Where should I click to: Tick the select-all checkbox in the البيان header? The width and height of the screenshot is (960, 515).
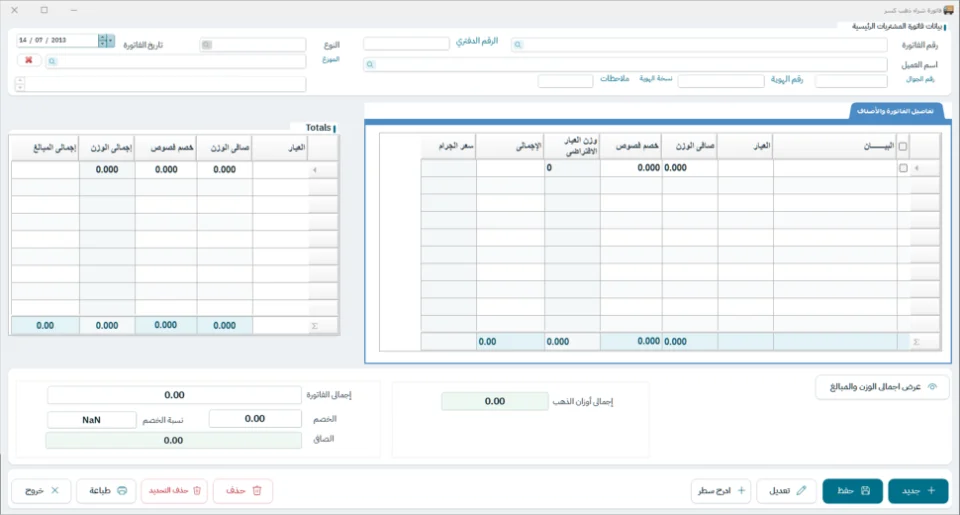[x=902, y=146]
